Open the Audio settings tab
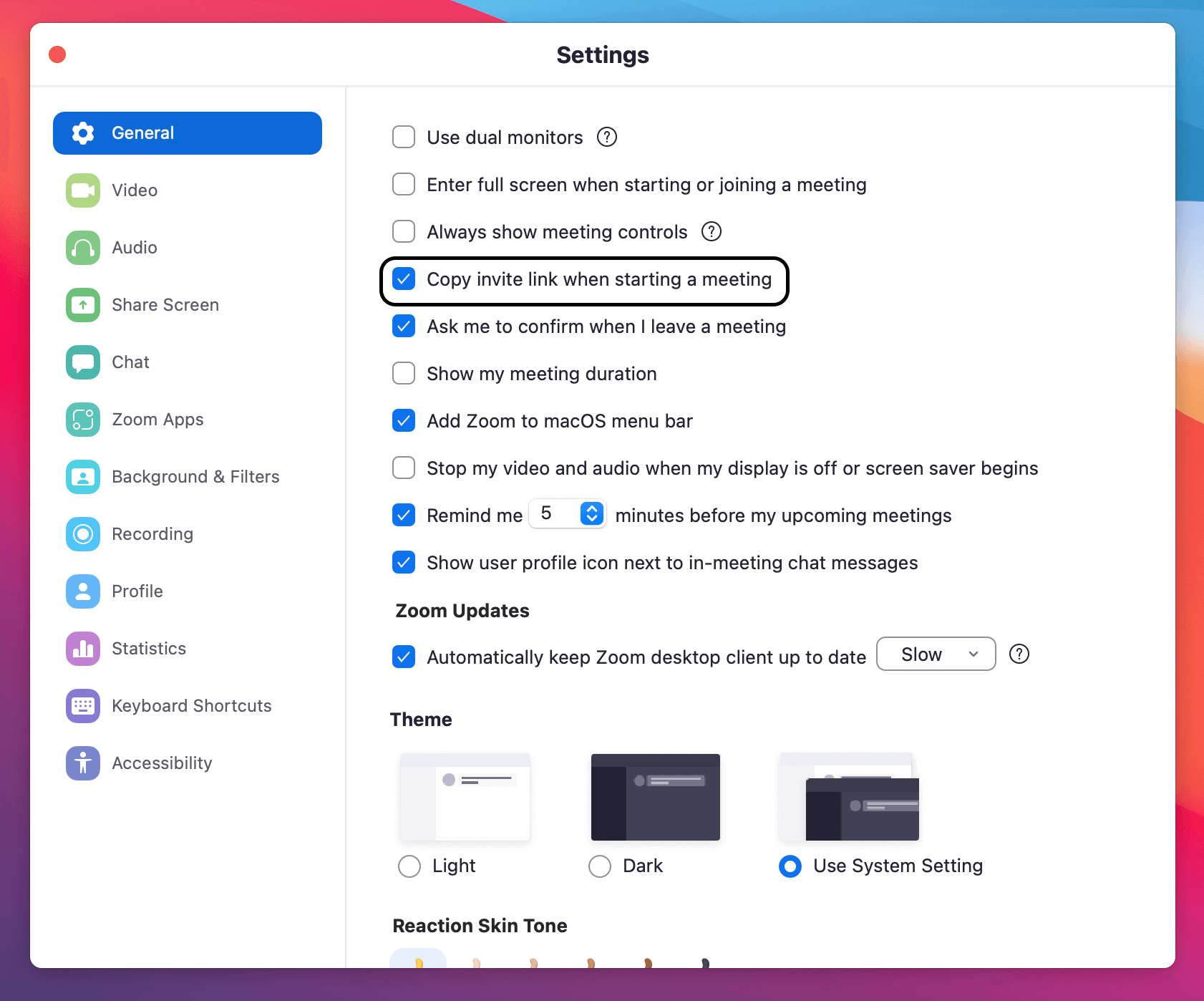Image resolution: width=1204 pixels, height=1001 pixels. [x=188, y=248]
